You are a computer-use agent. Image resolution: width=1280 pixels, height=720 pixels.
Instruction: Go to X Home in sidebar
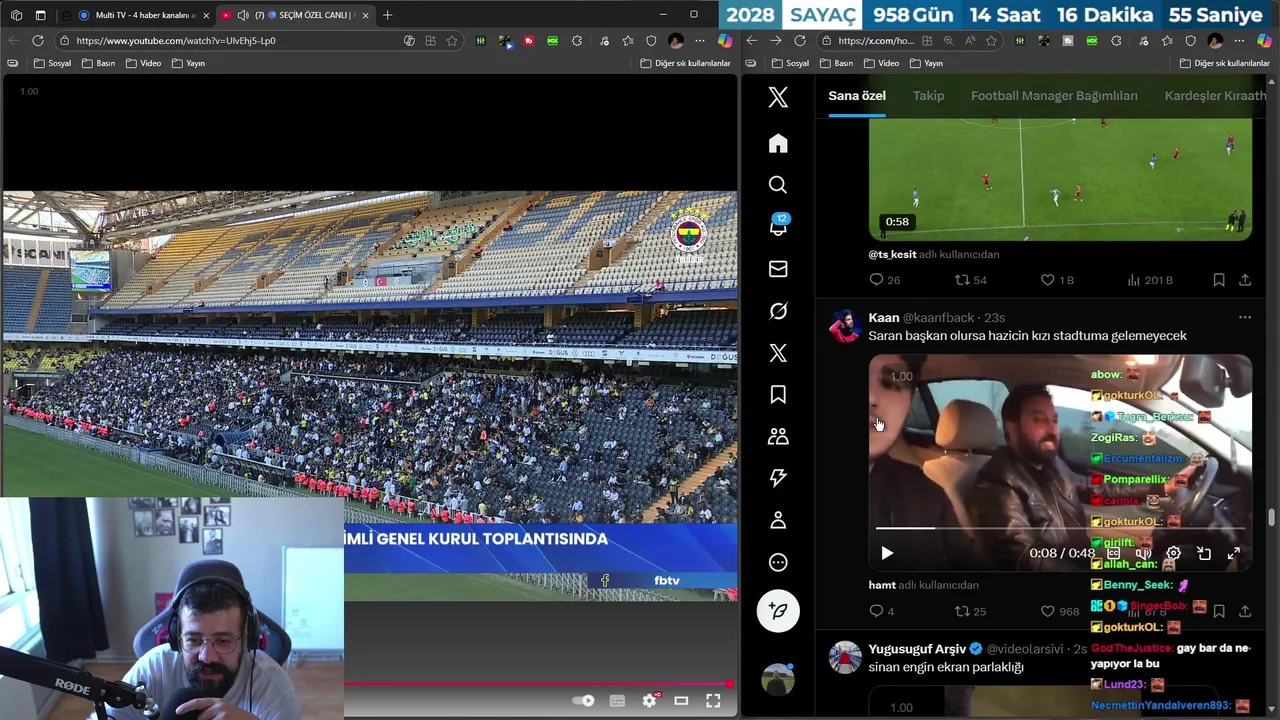(x=778, y=143)
